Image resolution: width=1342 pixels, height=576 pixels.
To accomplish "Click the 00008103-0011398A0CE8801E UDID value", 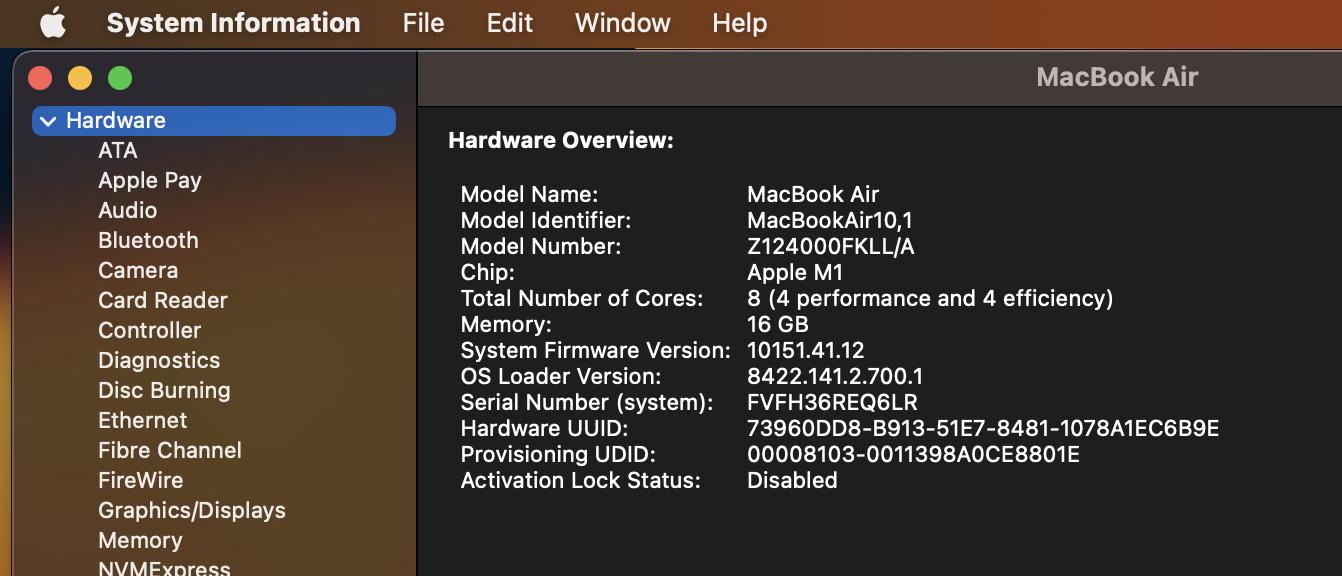I will coord(914,454).
